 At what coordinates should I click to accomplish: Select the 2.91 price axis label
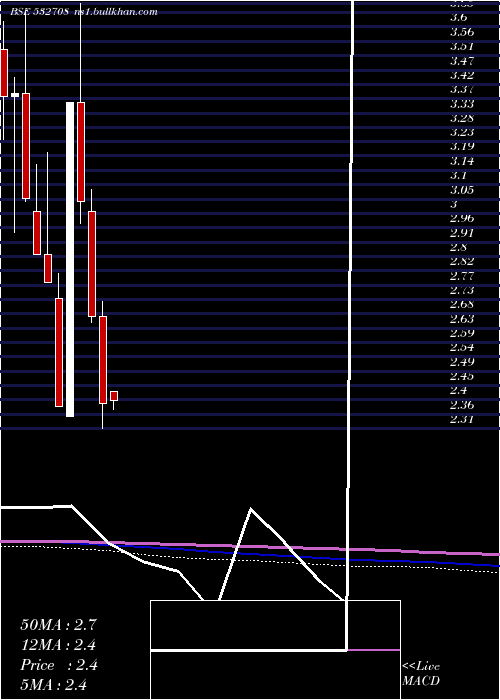pyautogui.click(x=462, y=233)
